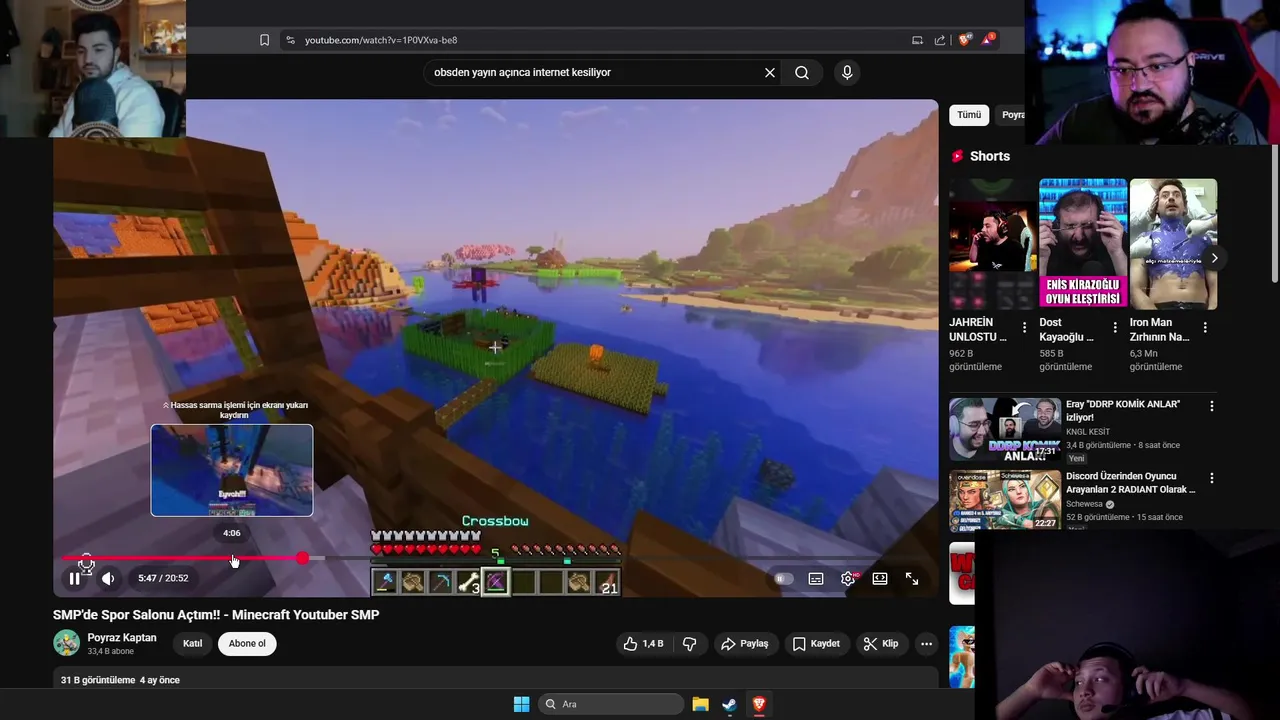Click the youtube.com address URL
Screen dimensions: 1280x720
381,40
